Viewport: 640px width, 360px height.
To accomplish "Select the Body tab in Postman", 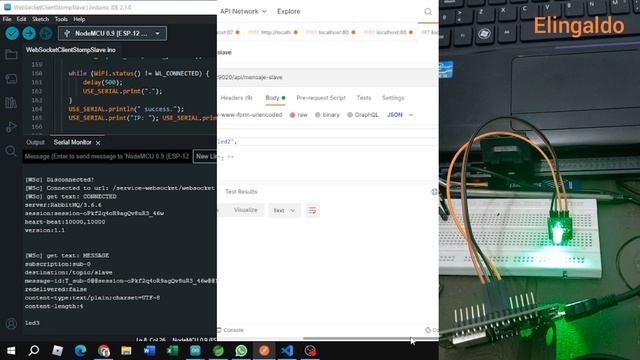I will click(x=275, y=98).
